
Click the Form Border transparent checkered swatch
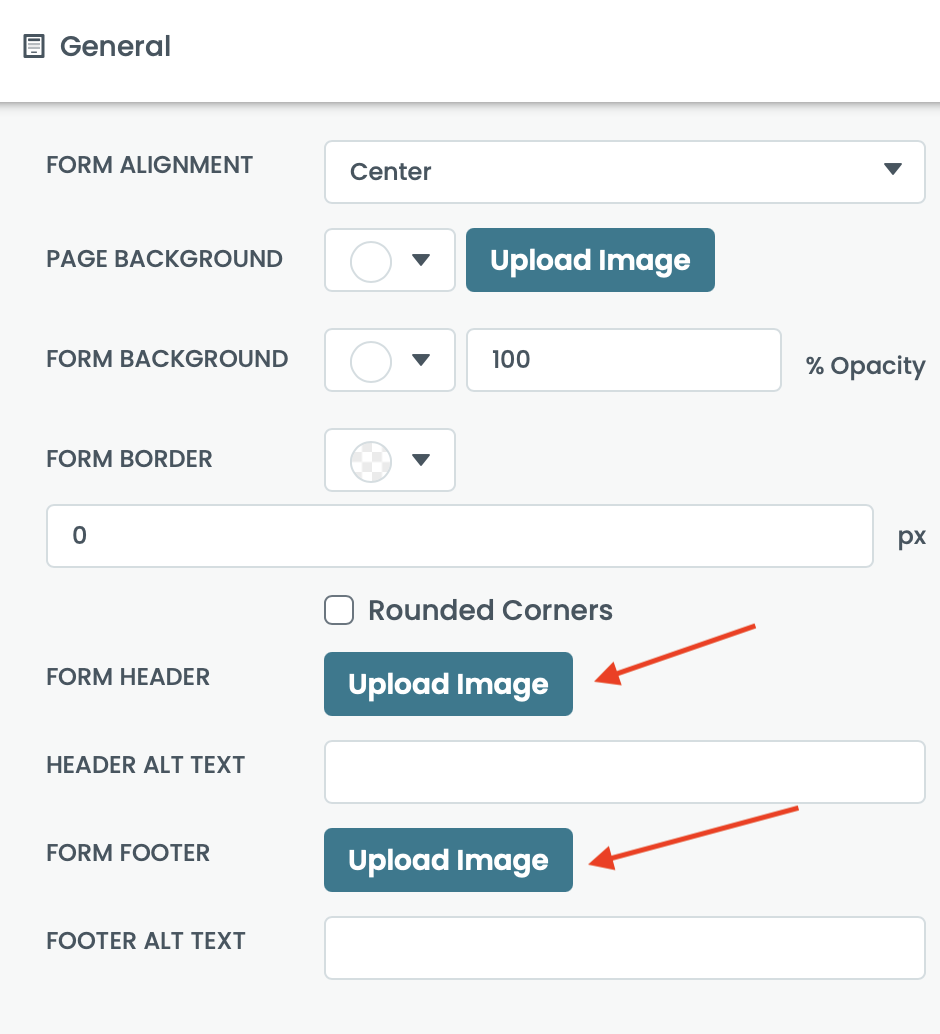tap(370, 460)
